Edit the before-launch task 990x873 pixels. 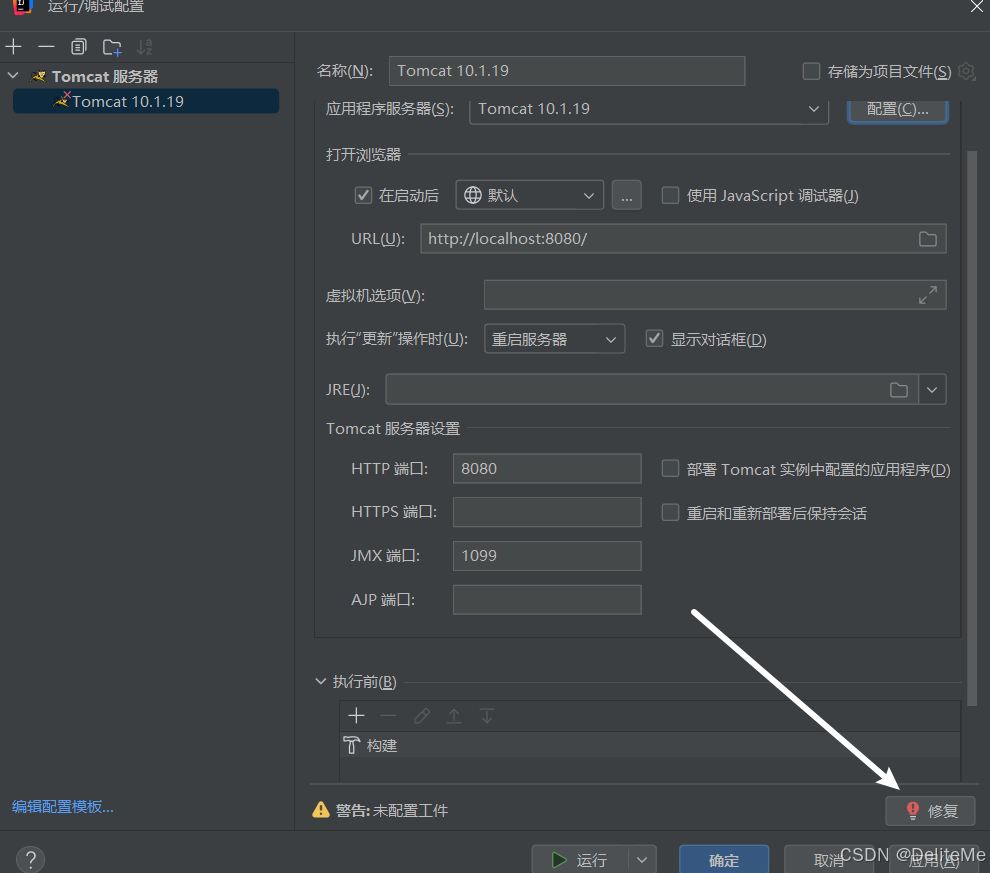click(422, 716)
